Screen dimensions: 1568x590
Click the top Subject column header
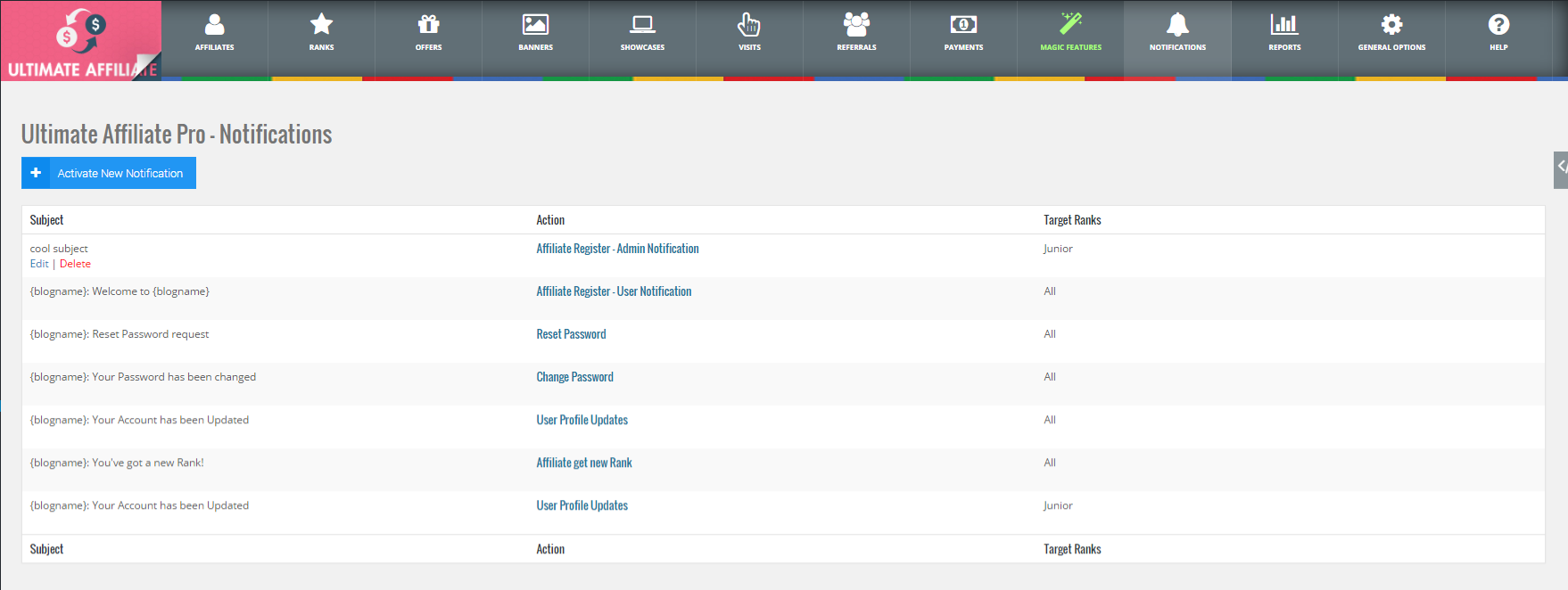46,220
